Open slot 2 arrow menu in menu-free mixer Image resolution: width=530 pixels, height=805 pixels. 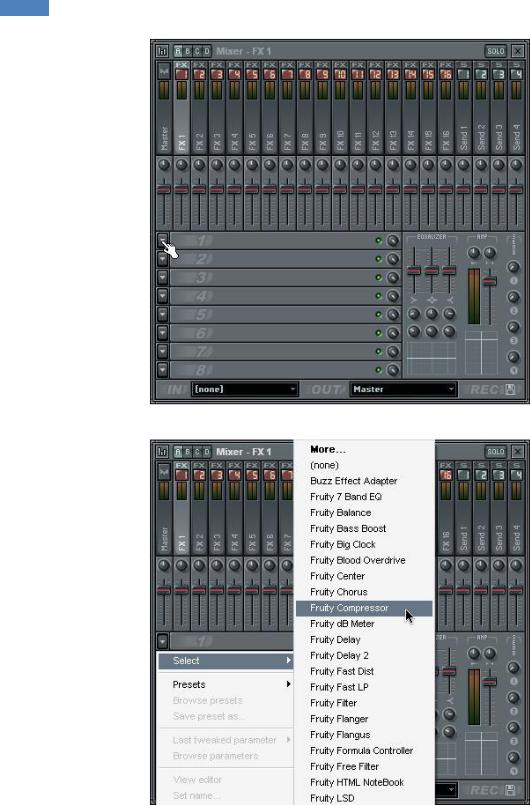162,259
